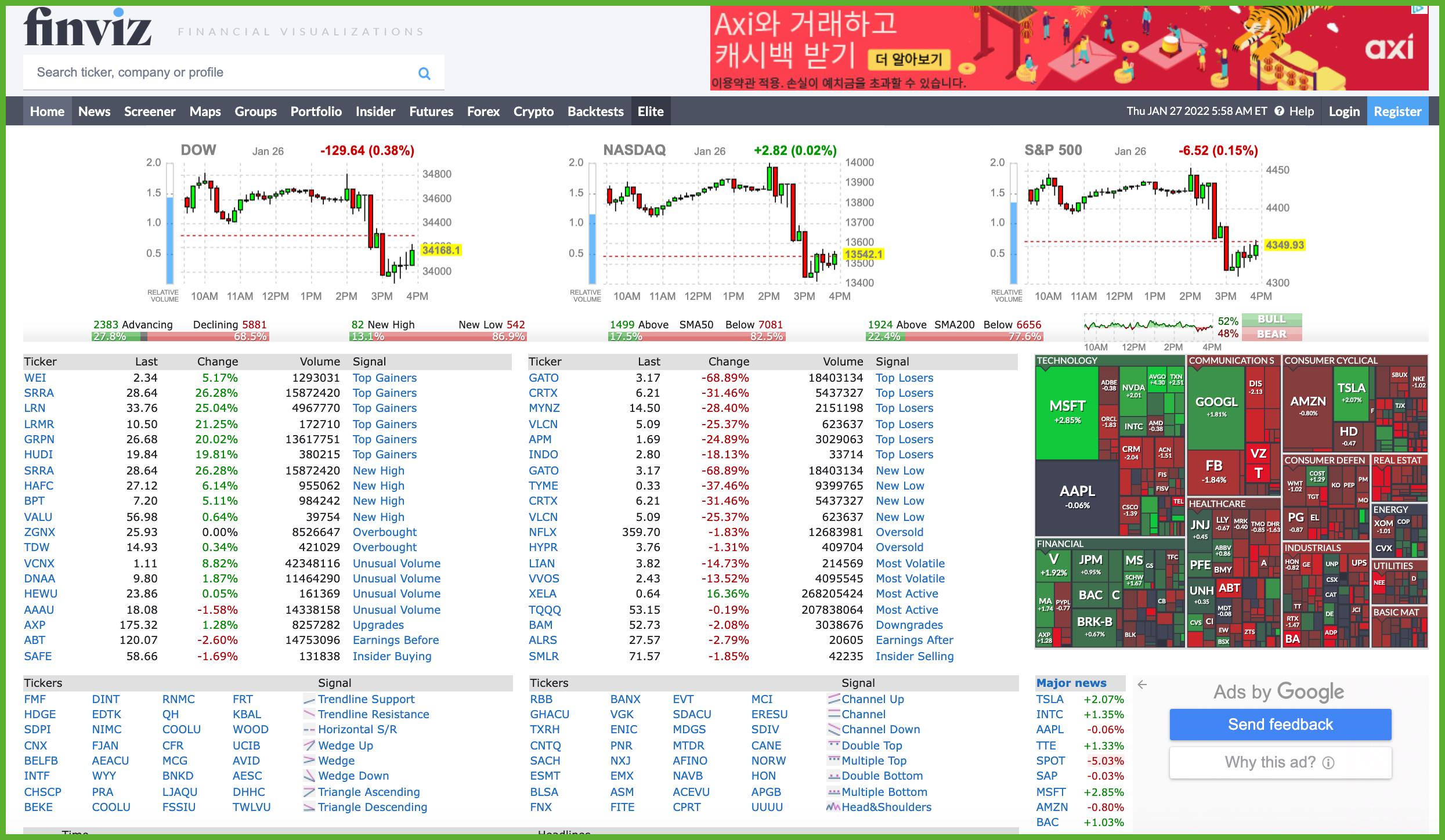Click the NASDAQ intraday chart
Viewport: 1445px width, 840px height.
tap(725, 223)
